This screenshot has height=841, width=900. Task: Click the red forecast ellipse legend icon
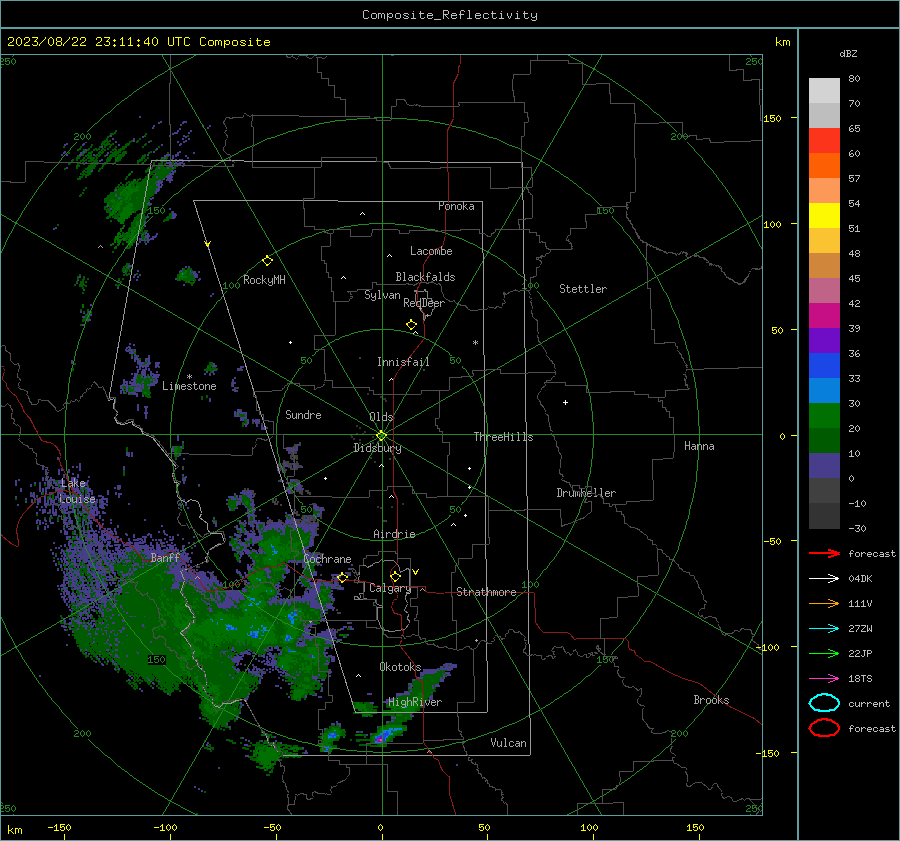[824, 728]
